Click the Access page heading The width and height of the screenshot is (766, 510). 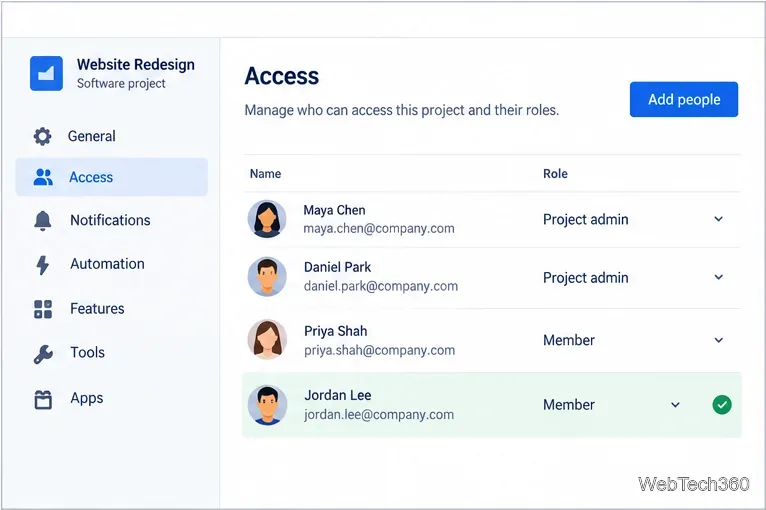281,76
